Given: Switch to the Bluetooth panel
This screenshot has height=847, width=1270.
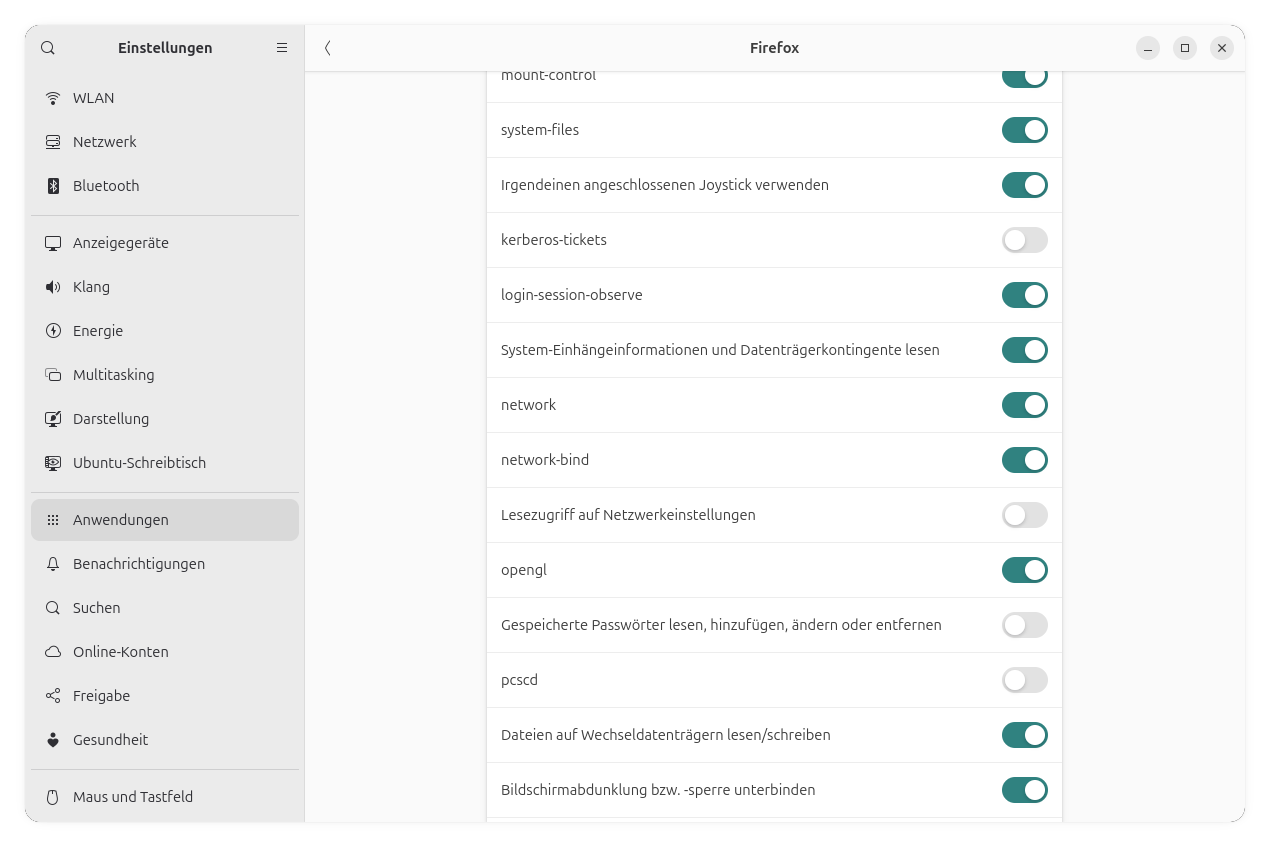Looking at the screenshot, I should point(165,186).
